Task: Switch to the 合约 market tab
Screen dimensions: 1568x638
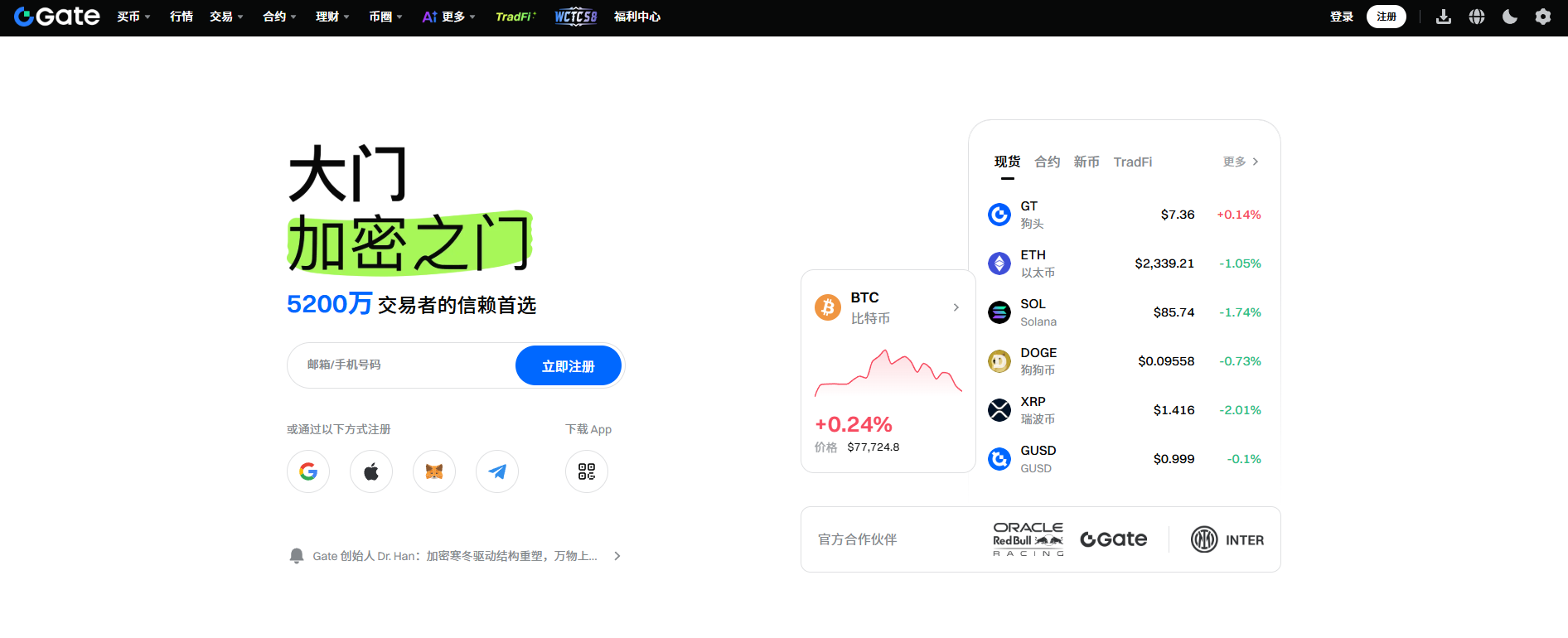Action: click(x=1048, y=162)
